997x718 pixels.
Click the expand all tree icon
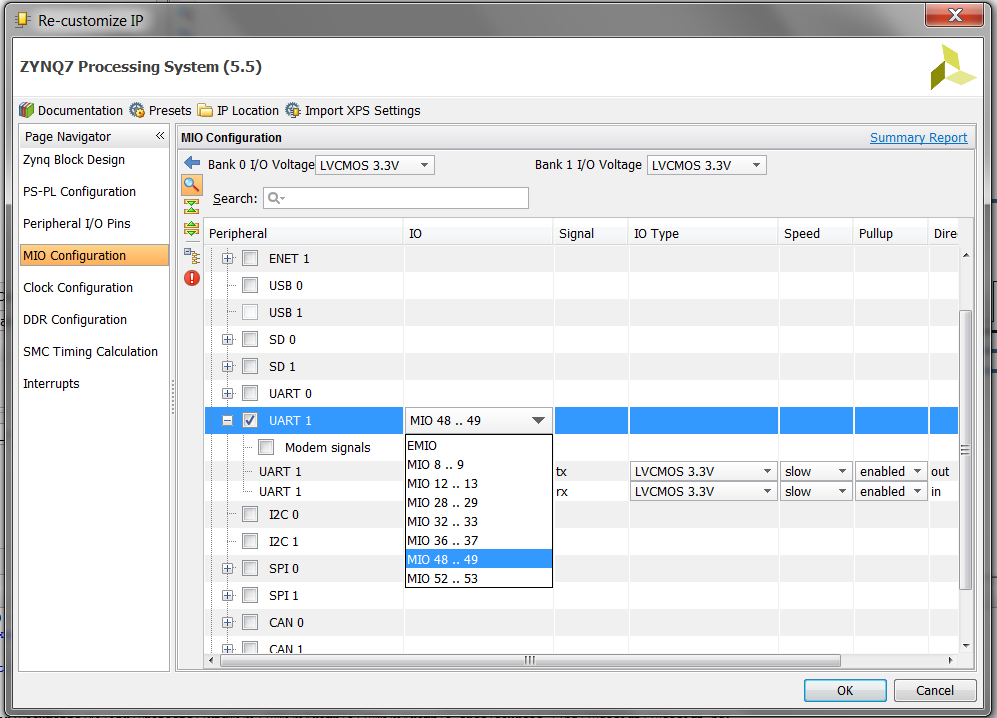click(x=191, y=228)
